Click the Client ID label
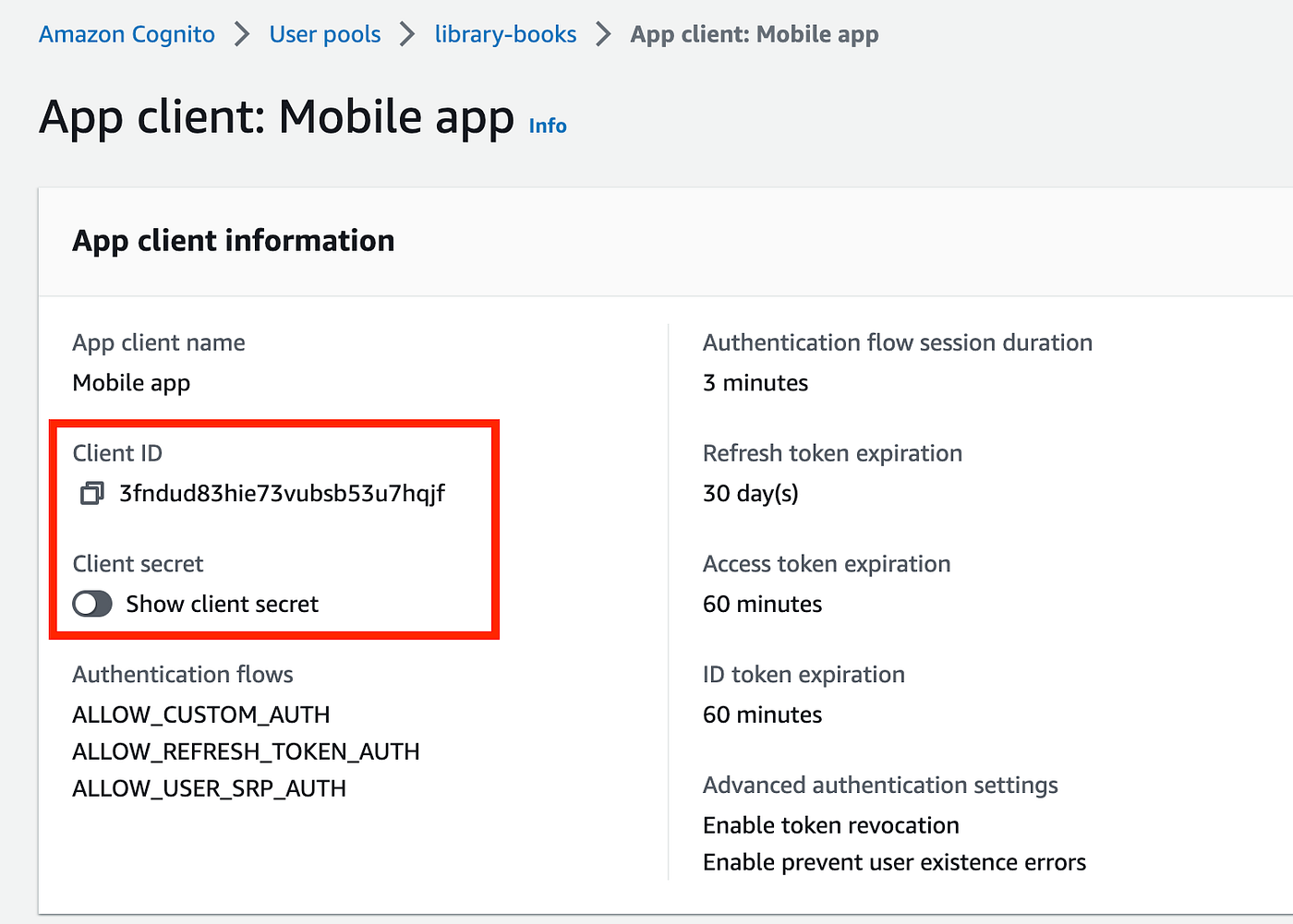Image resolution: width=1293 pixels, height=924 pixels. (x=117, y=453)
